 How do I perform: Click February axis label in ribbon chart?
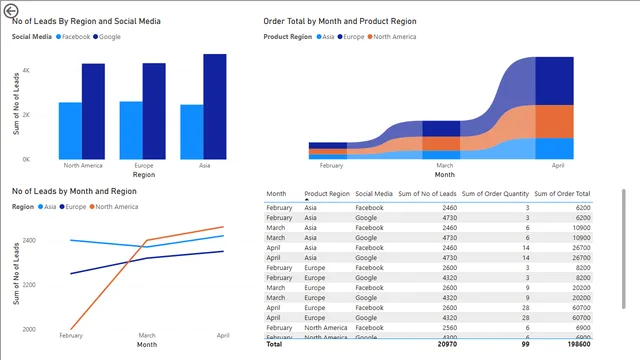pos(331,165)
